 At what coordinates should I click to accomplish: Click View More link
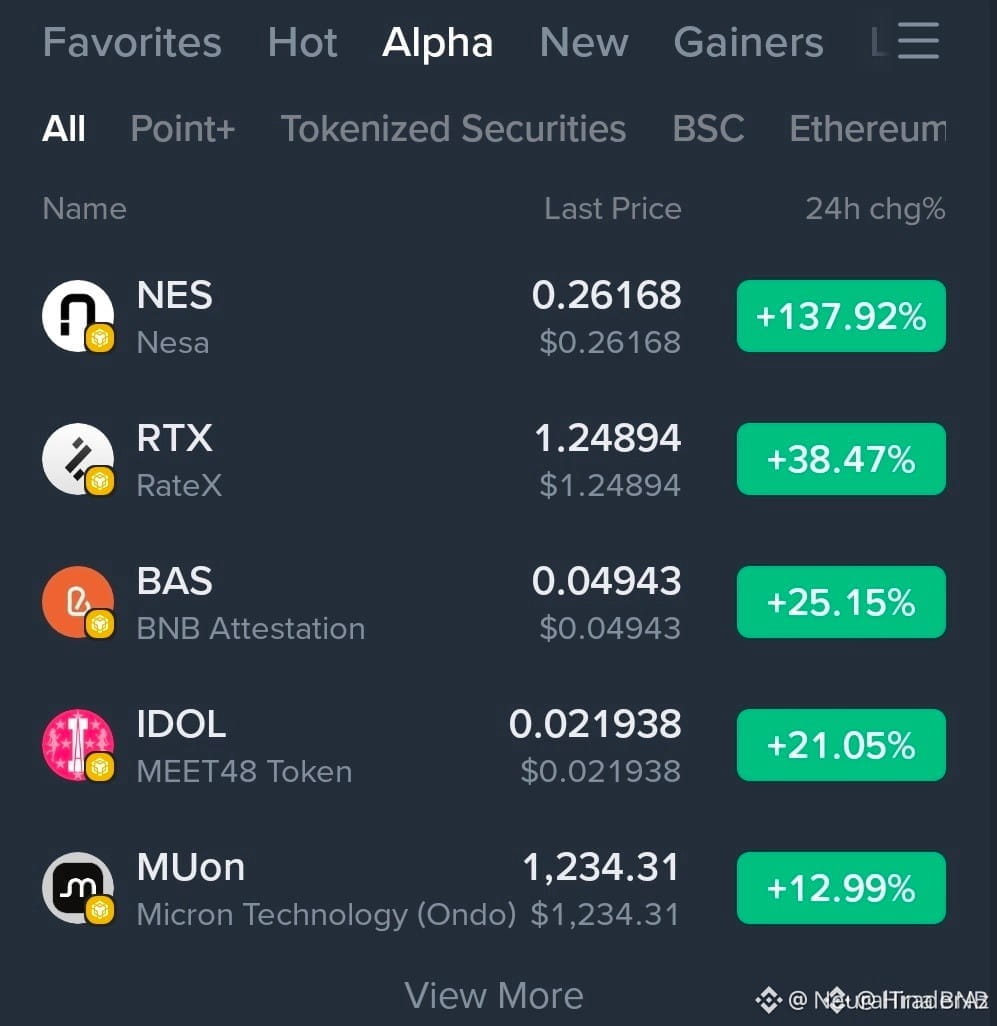tap(494, 996)
